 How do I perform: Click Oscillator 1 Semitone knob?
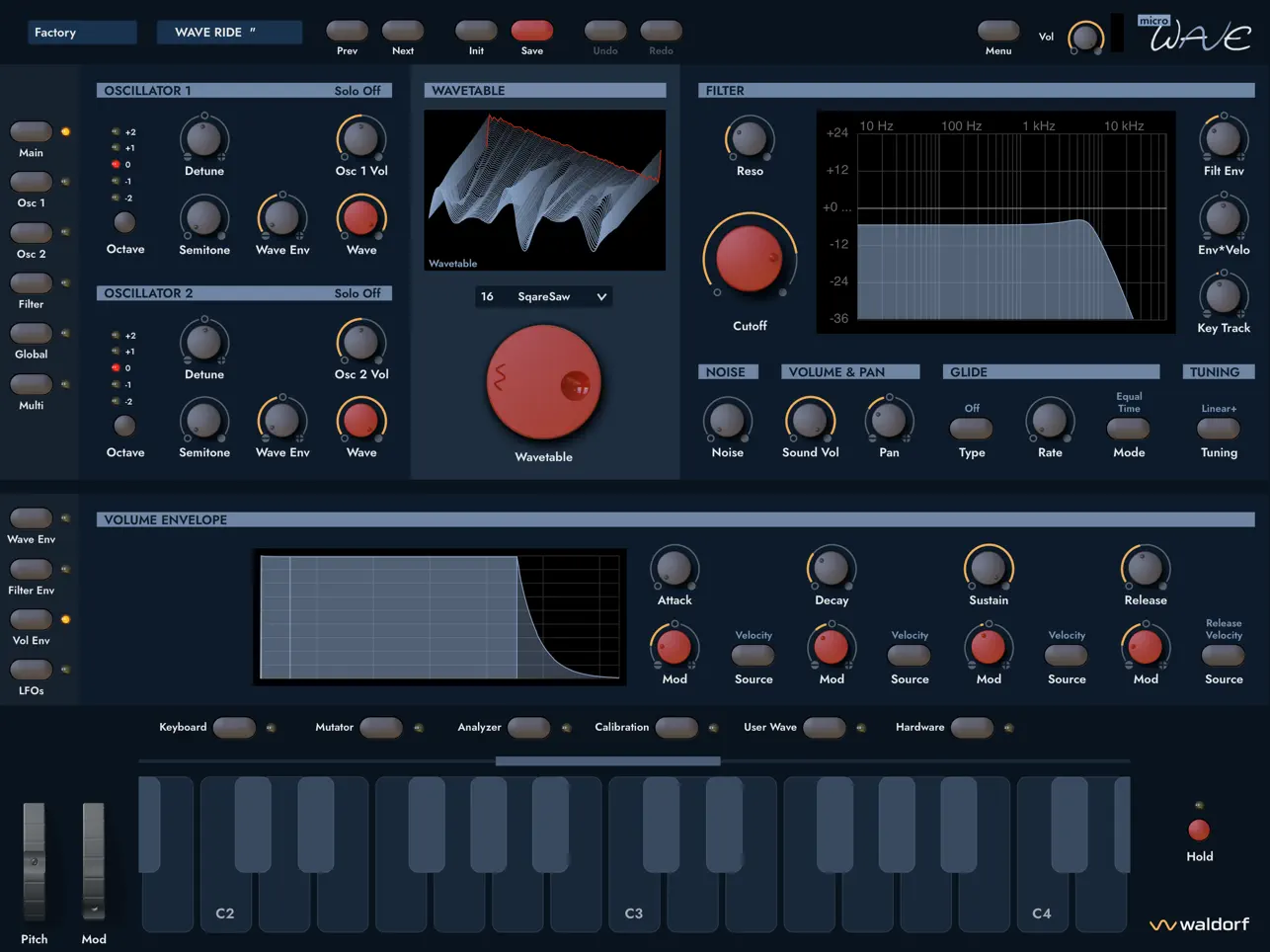[x=203, y=217]
